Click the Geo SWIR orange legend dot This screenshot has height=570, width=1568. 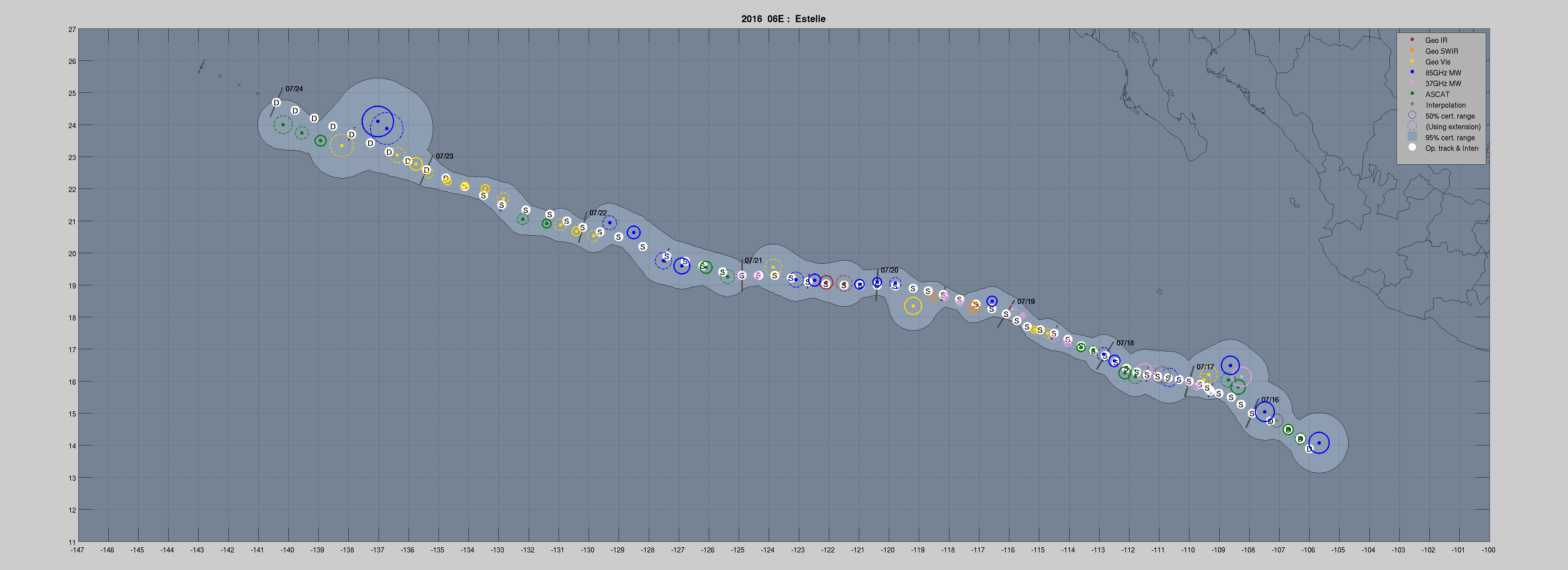point(1412,50)
